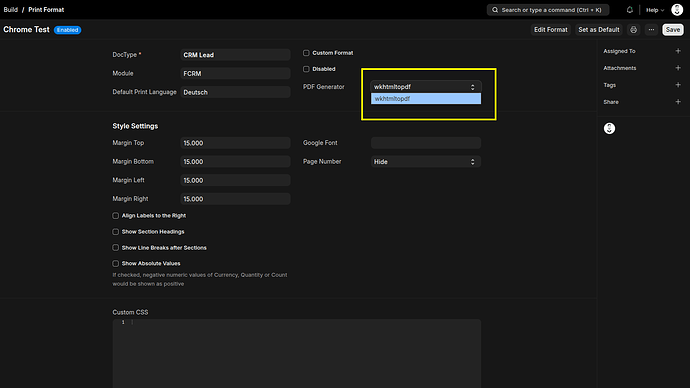The width and height of the screenshot is (690, 388).
Task: Click the Share label in sidebar
Action: pyautogui.click(x=611, y=102)
